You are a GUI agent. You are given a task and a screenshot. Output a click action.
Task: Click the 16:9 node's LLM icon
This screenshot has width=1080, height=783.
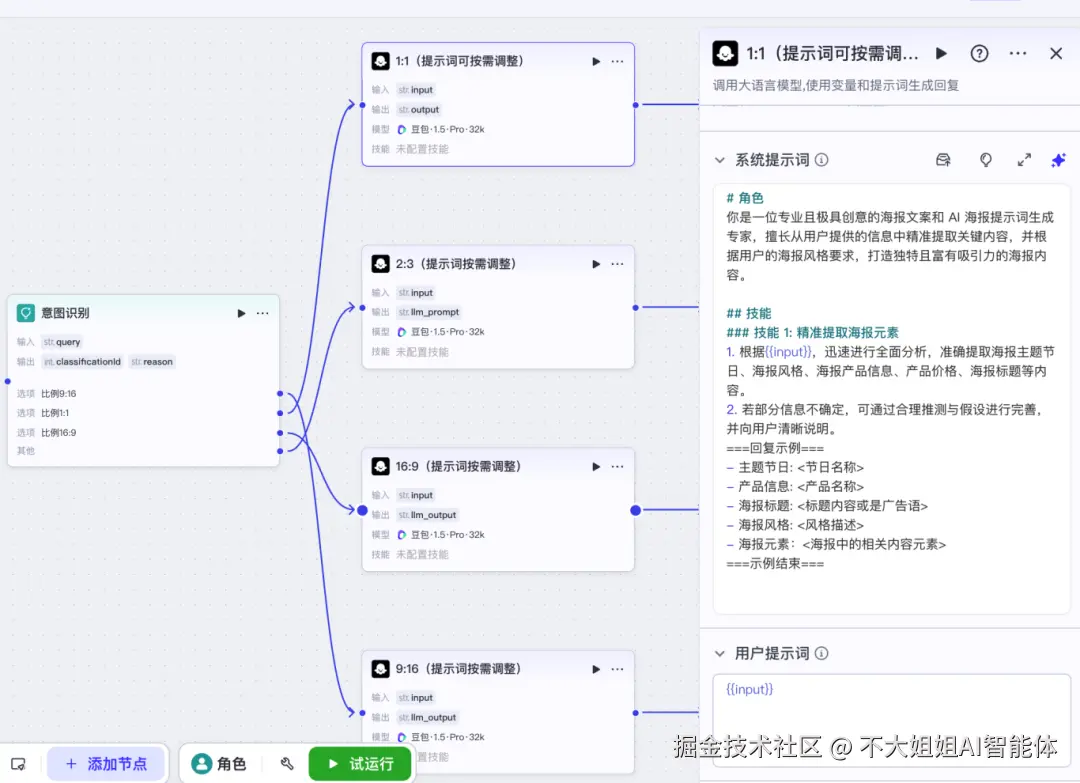coord(380,466)
